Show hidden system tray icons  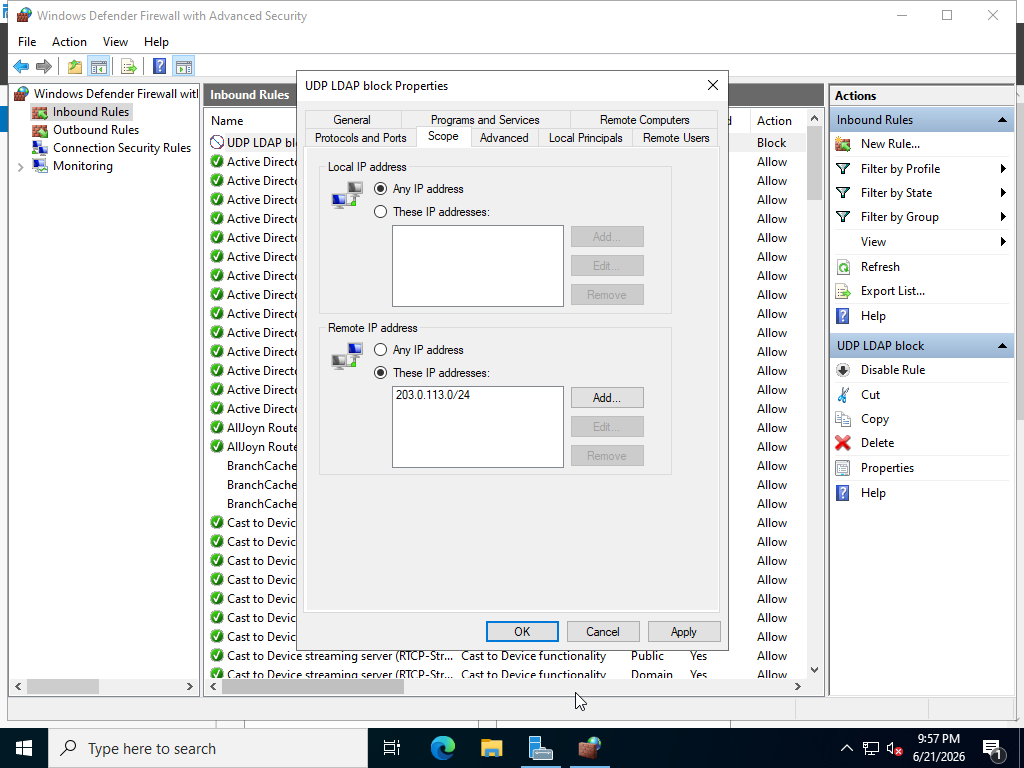846,748
